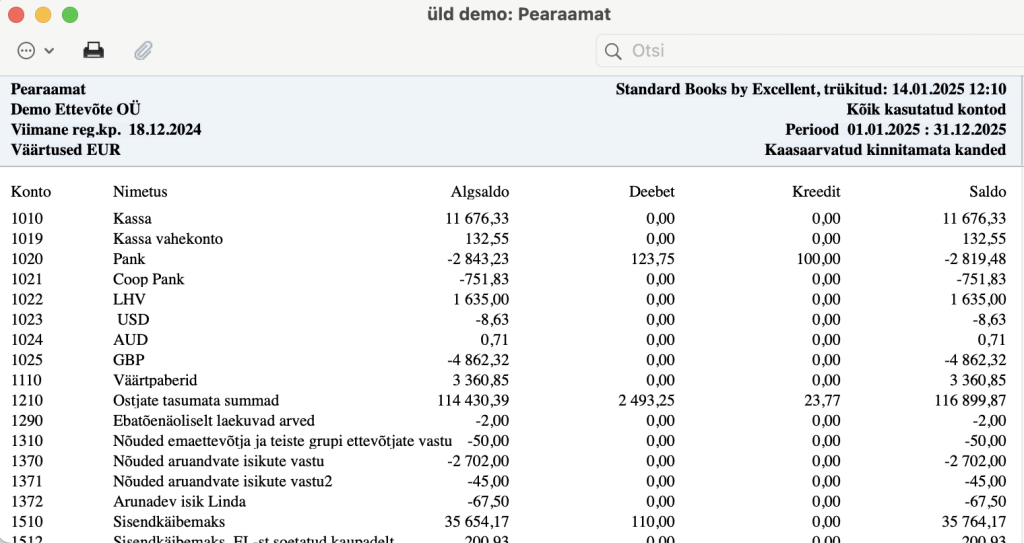The image size is (1024, 543).
Task: Click the Deebet column header
Action: pyautogui.click(x=652, y=191)
